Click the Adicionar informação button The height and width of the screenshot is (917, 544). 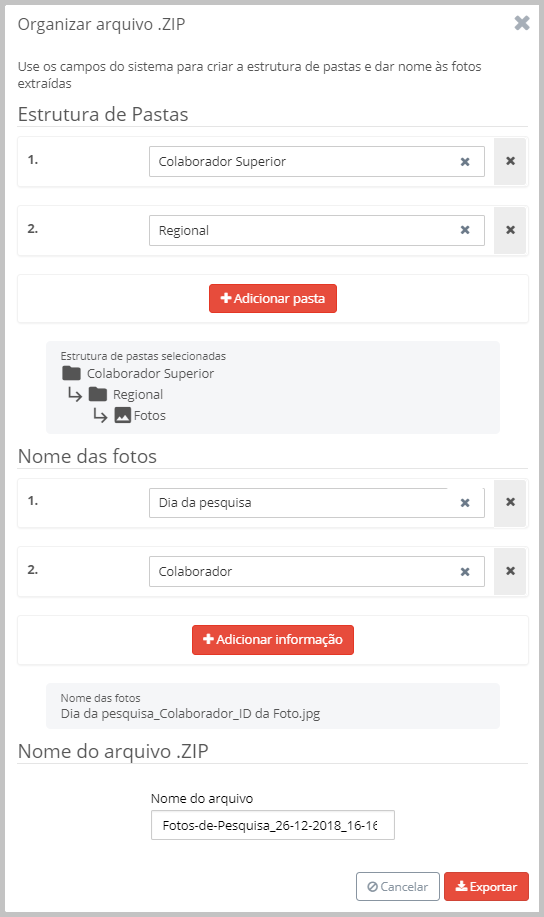point(273,640)
